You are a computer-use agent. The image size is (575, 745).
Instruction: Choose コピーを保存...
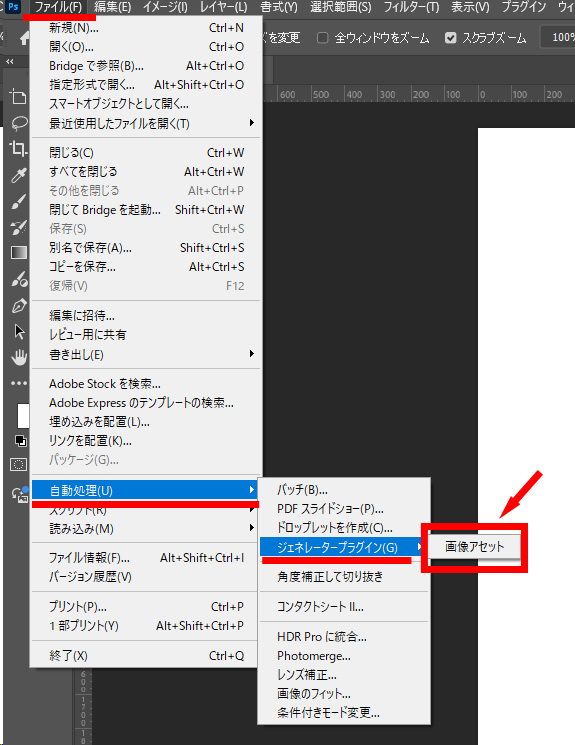pyautogui.click(x=146, y=267)
